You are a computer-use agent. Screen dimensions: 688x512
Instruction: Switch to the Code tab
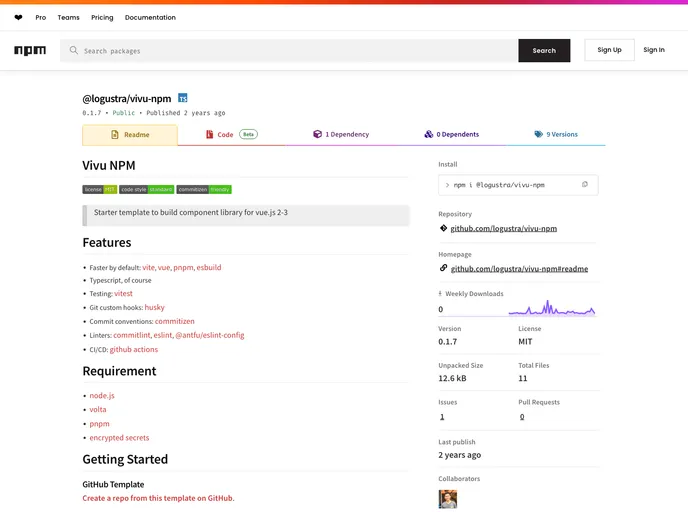point(232,135)
